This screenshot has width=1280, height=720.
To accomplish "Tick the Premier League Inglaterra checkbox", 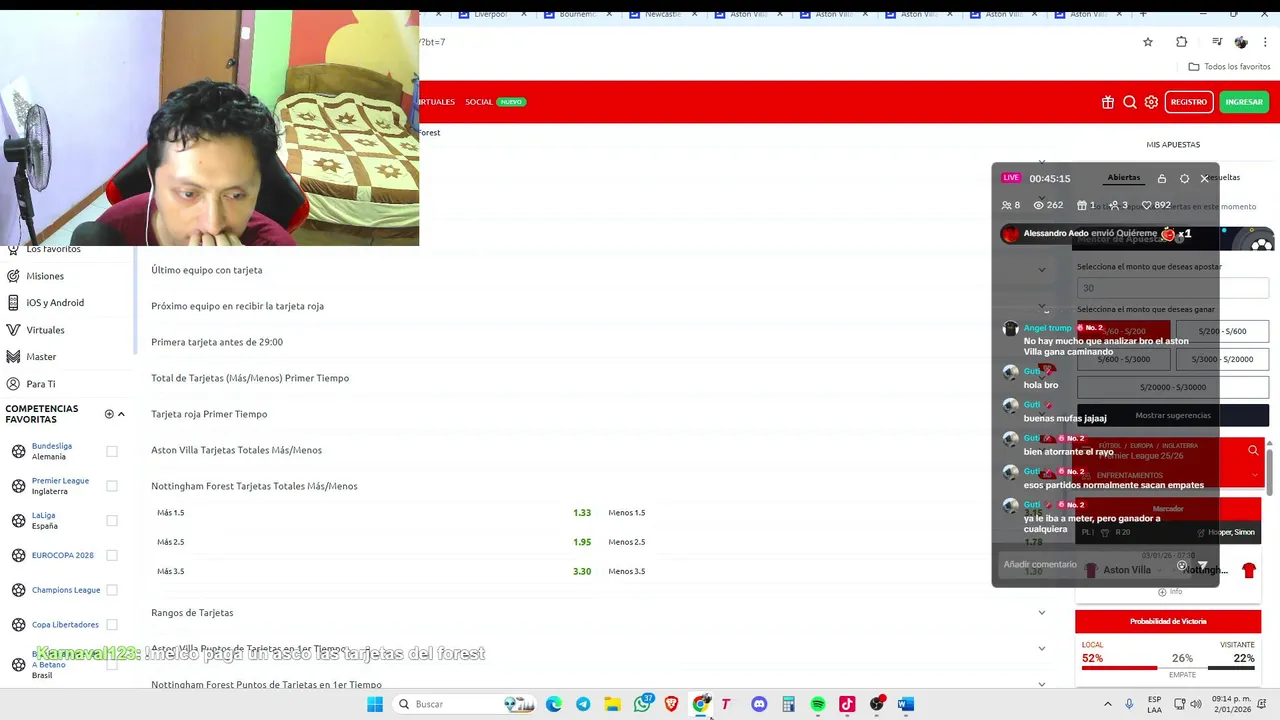I will [112, 486].
